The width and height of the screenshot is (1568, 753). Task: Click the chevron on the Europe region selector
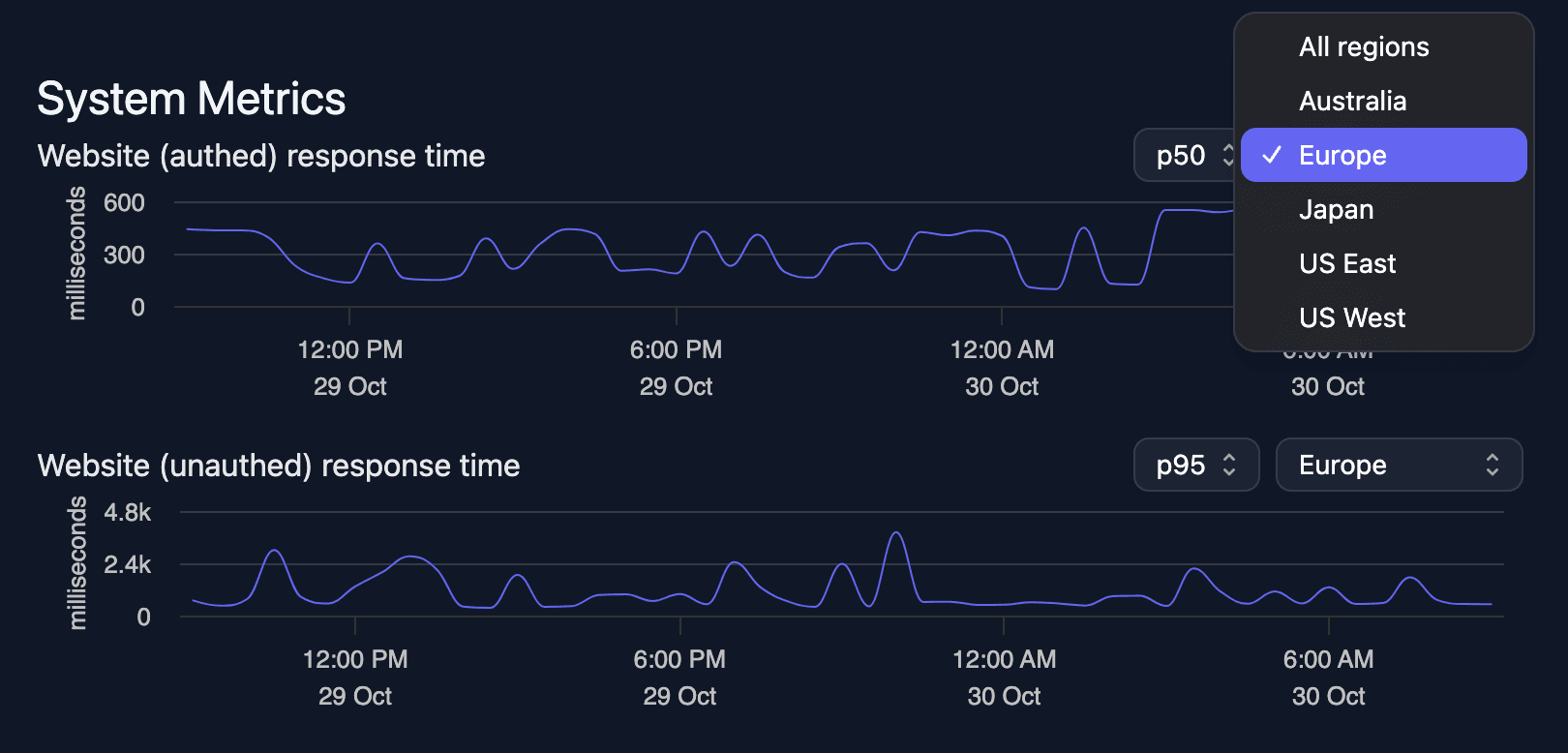click(1493, 466)
